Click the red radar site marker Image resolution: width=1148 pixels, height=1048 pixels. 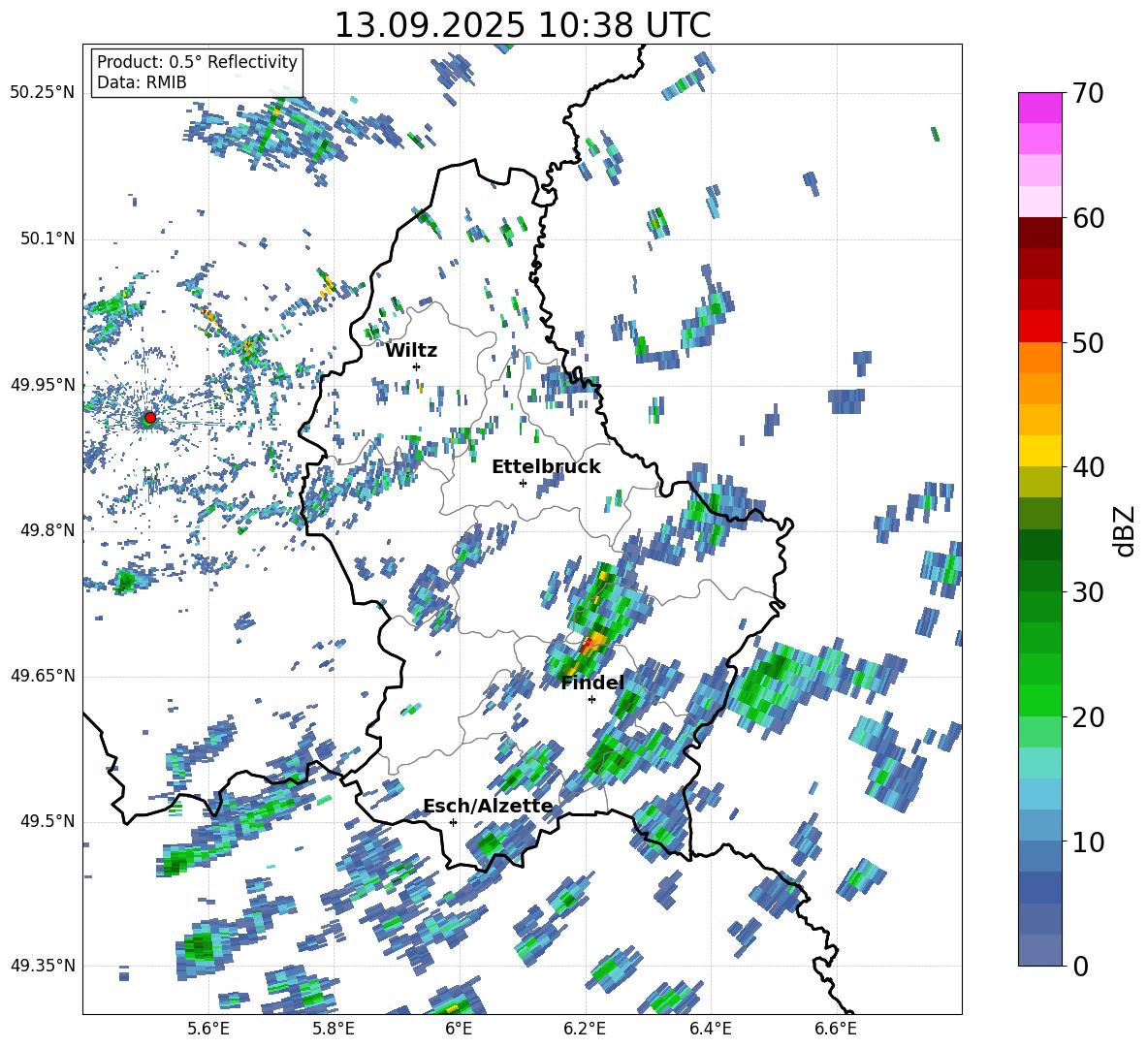point(150,418)
